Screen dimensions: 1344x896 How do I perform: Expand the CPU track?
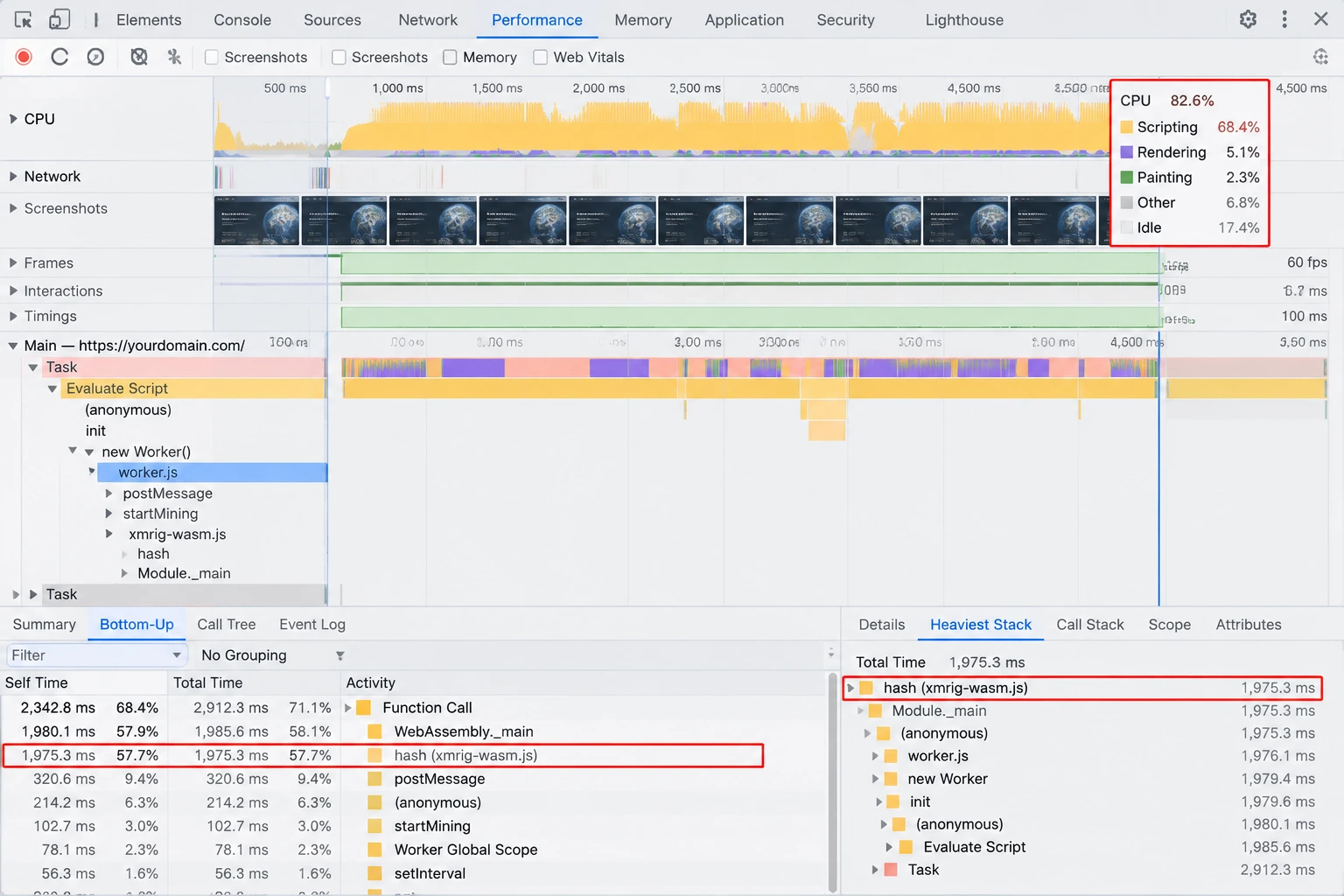[x=13, y=119]
